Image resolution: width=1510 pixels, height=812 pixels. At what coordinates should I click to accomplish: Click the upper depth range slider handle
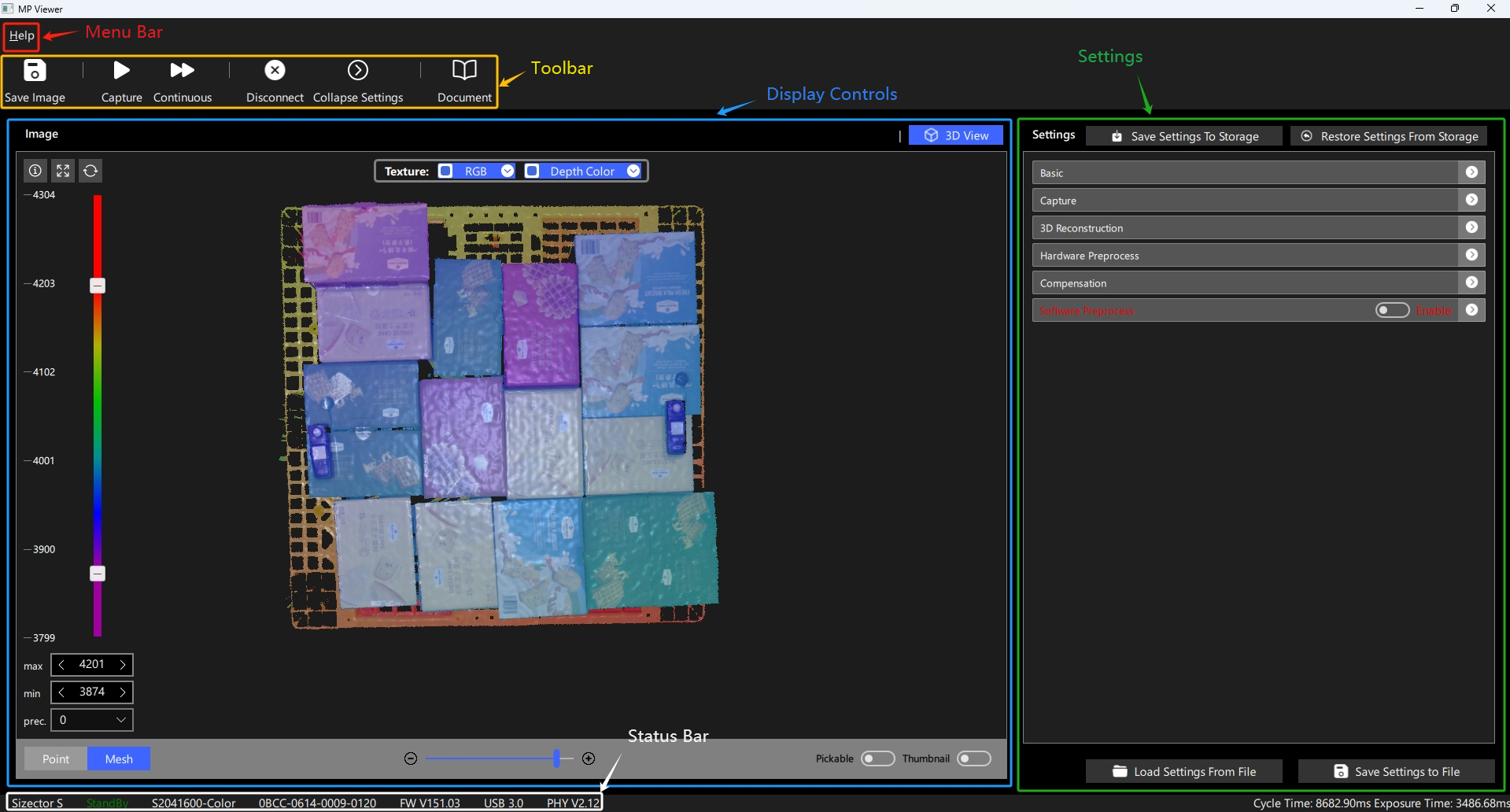pyautogui.click(x=98, y=286)
